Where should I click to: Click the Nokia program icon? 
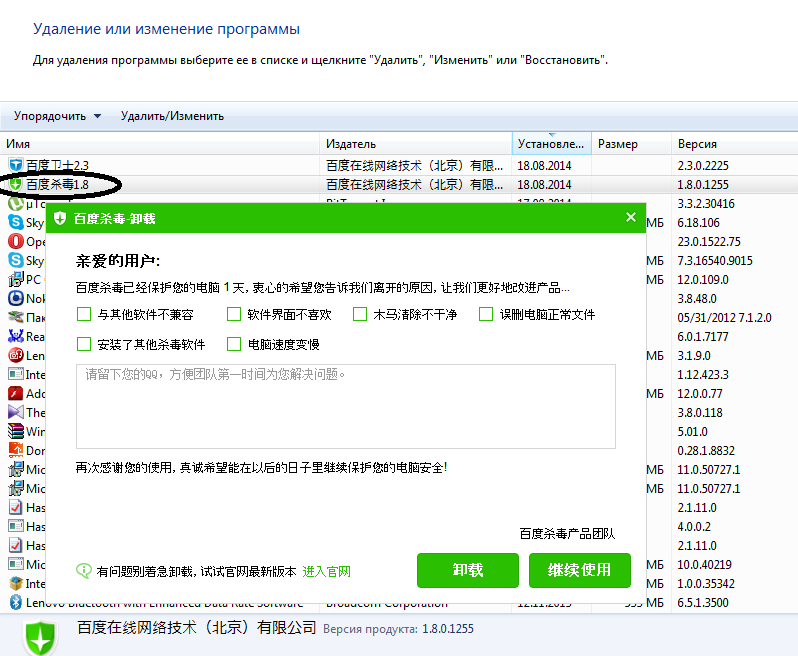point(16,298)
